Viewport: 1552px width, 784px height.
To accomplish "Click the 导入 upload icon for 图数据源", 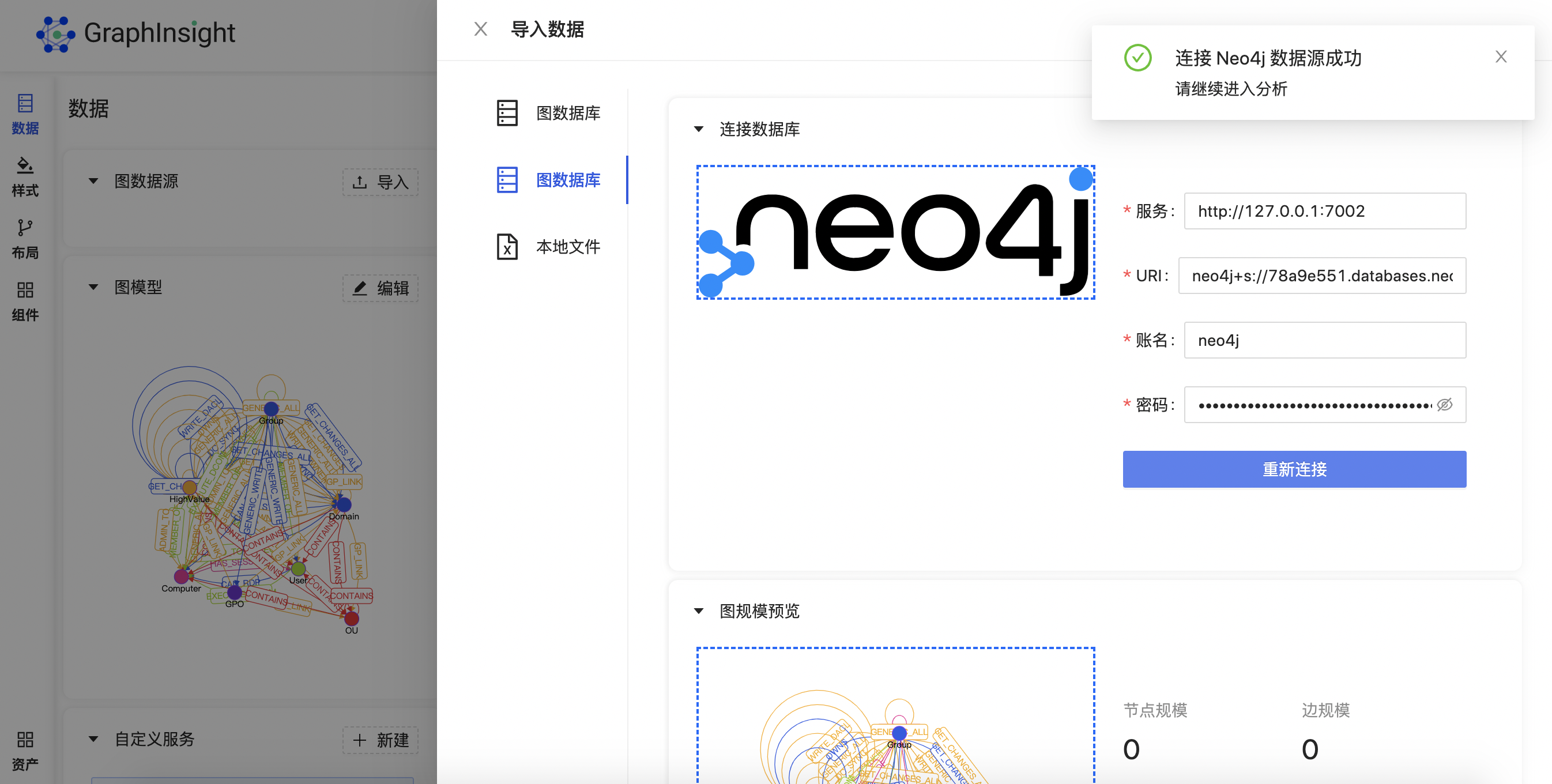I will click(360, 182).
